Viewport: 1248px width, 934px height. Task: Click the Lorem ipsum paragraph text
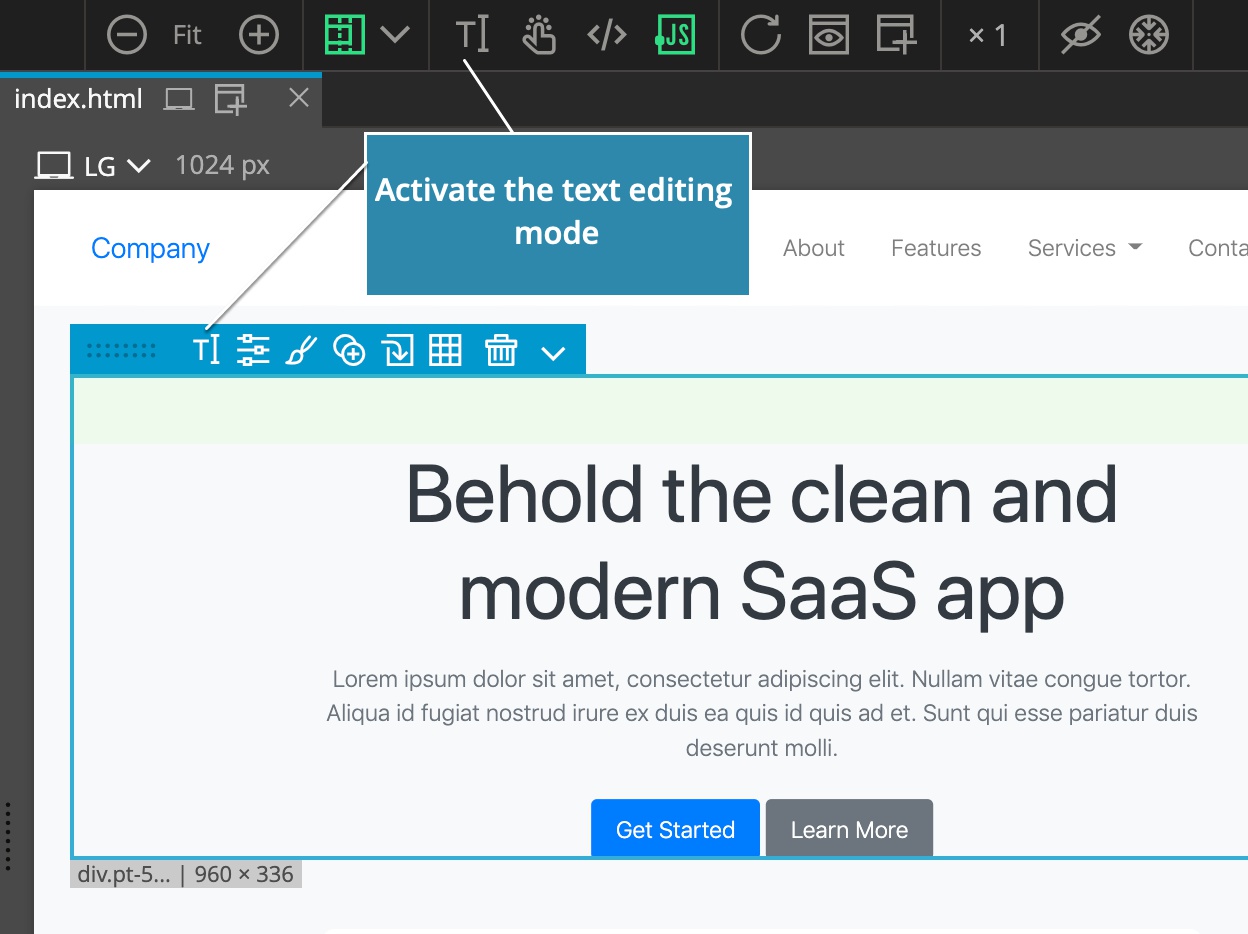pos(762,714)
